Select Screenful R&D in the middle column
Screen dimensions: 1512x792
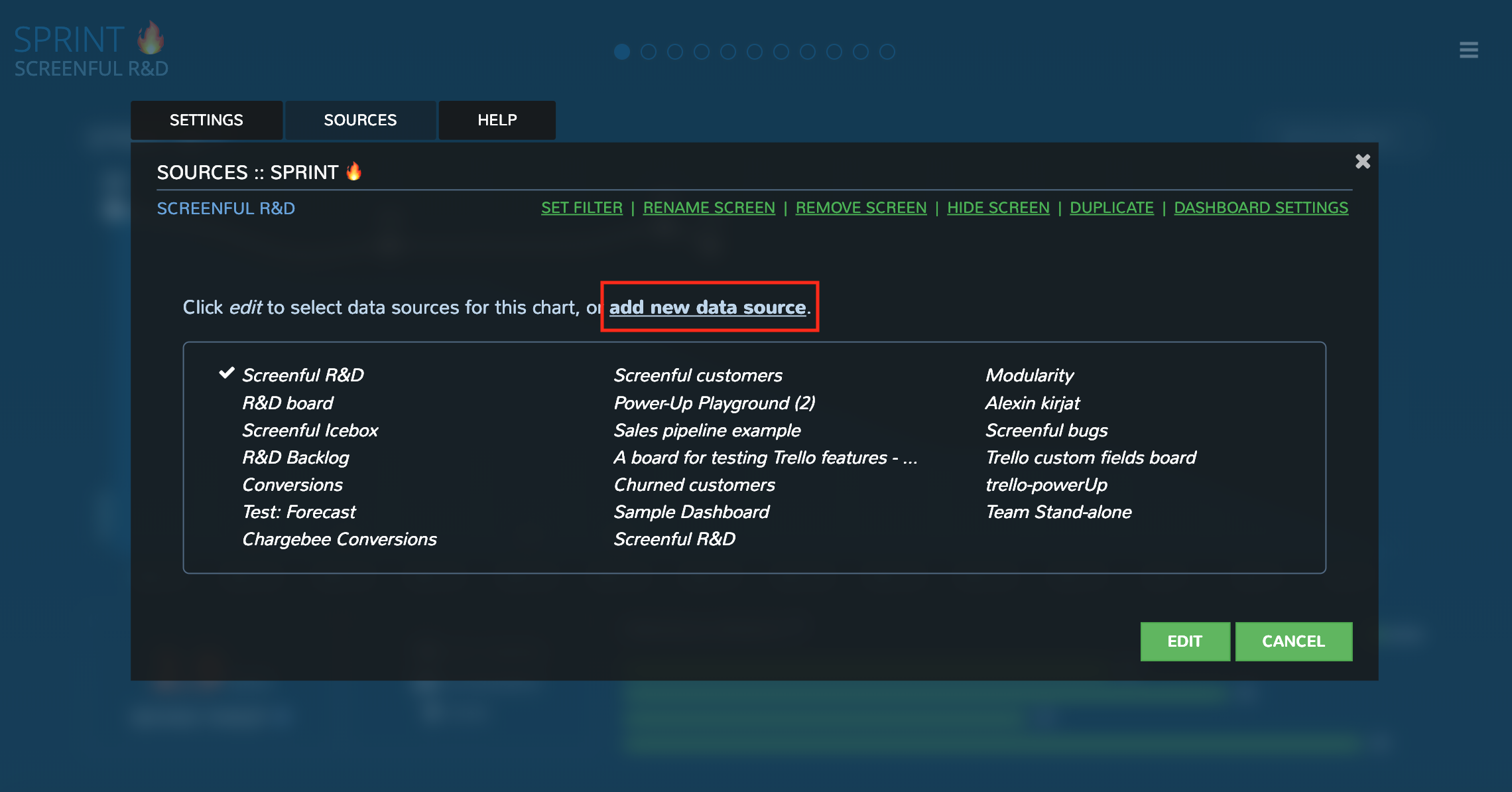[x=674, y=539]
